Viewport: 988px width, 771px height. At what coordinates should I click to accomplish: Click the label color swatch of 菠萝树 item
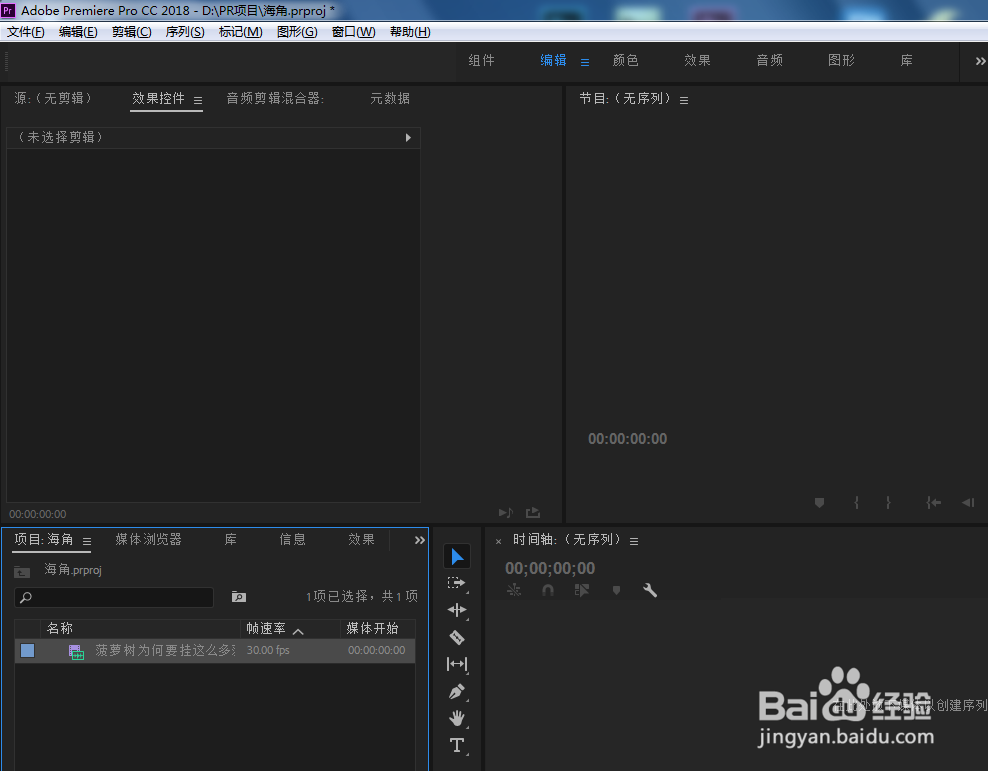point(28,651)
